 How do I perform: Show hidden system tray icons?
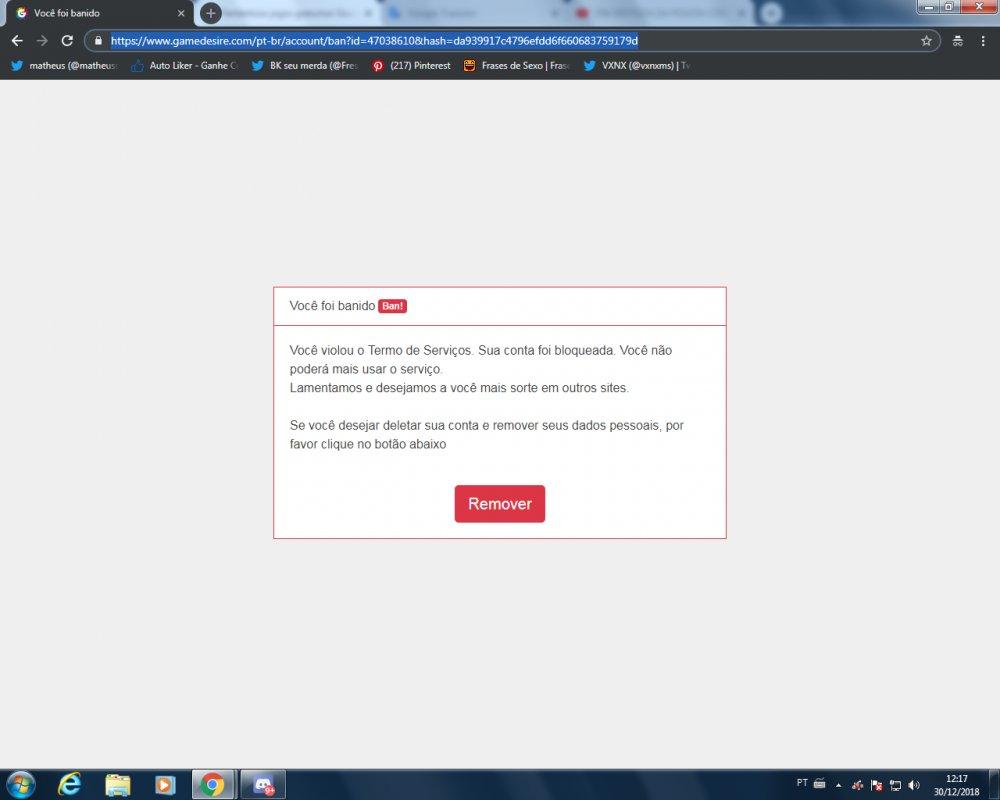tap(839, 784)
